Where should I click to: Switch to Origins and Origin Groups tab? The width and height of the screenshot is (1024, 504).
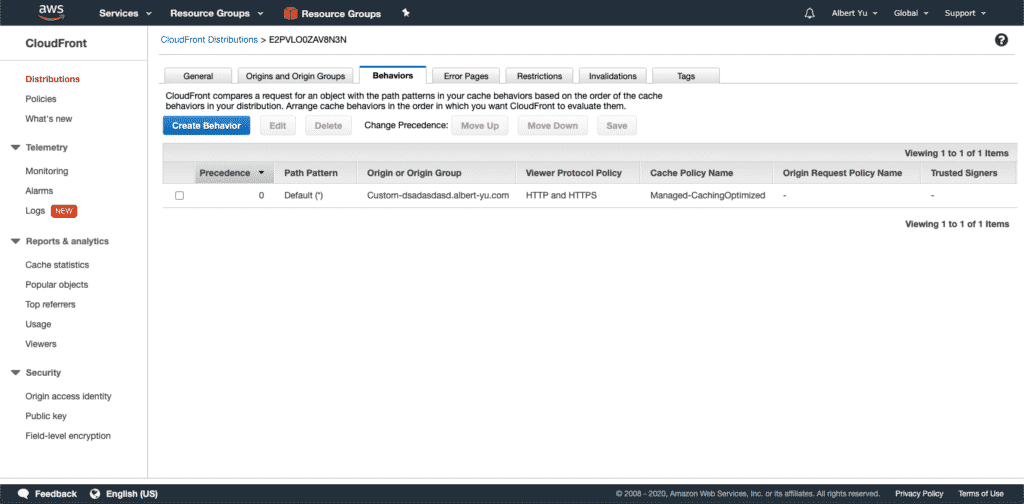pos(295,76)
